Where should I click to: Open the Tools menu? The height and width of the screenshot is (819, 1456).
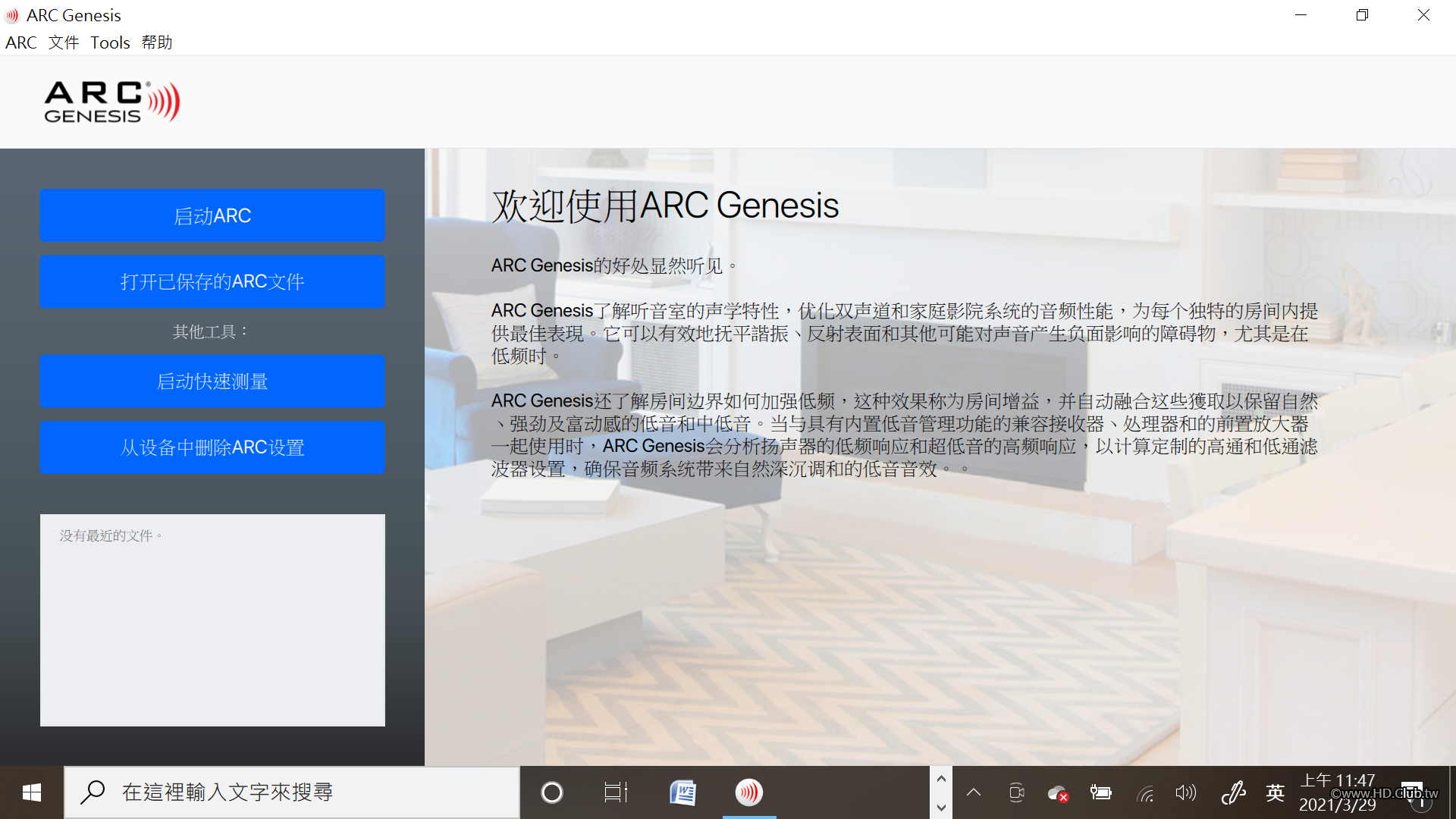coord(110,42)
